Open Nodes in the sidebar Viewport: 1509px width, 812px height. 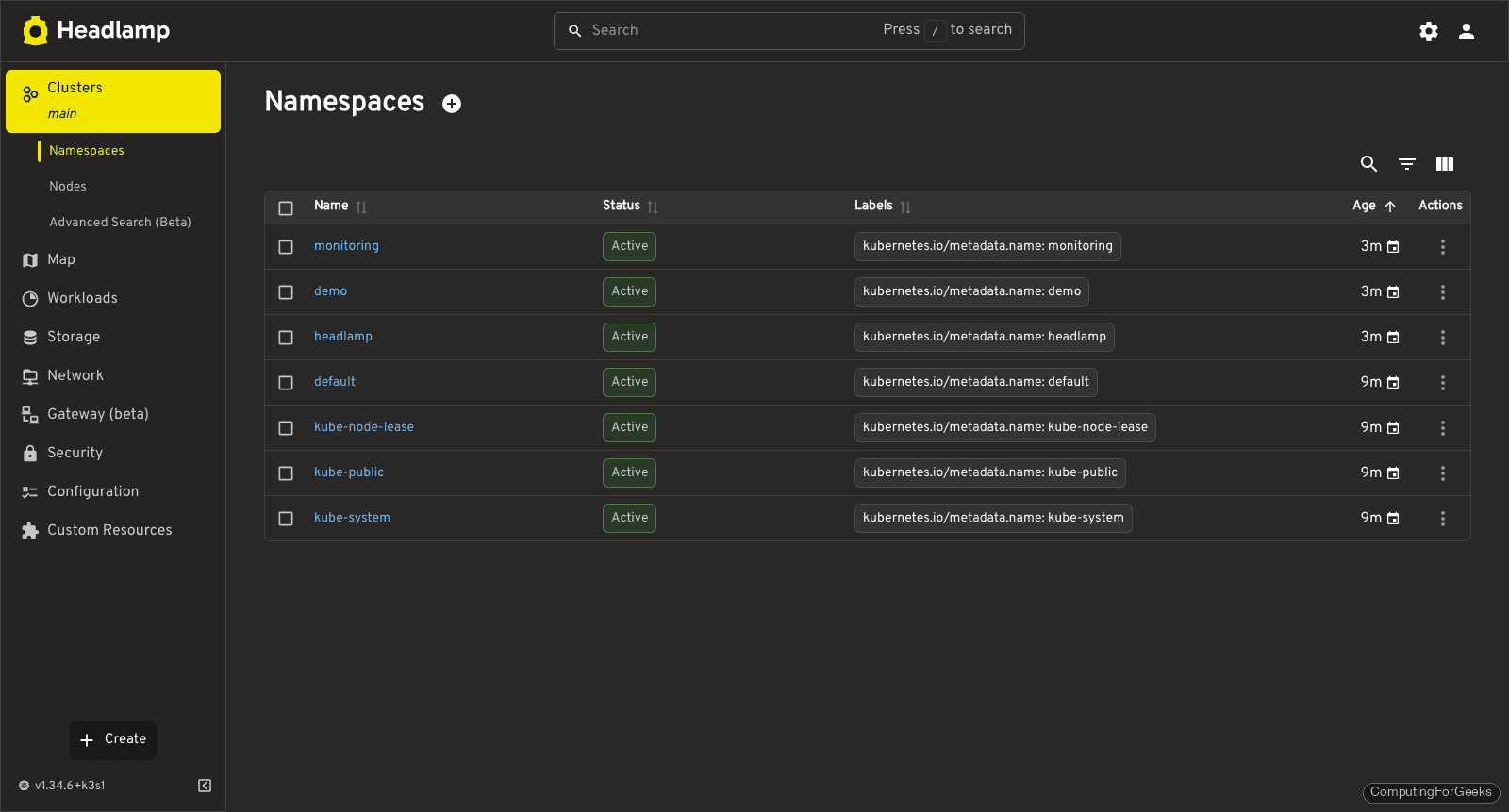[x=68, y=187]
